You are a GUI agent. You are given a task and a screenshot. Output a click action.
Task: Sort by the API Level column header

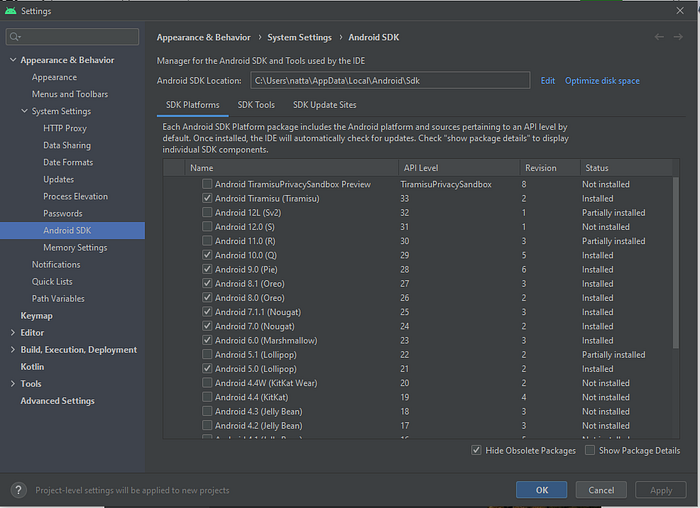click(459, 168)
